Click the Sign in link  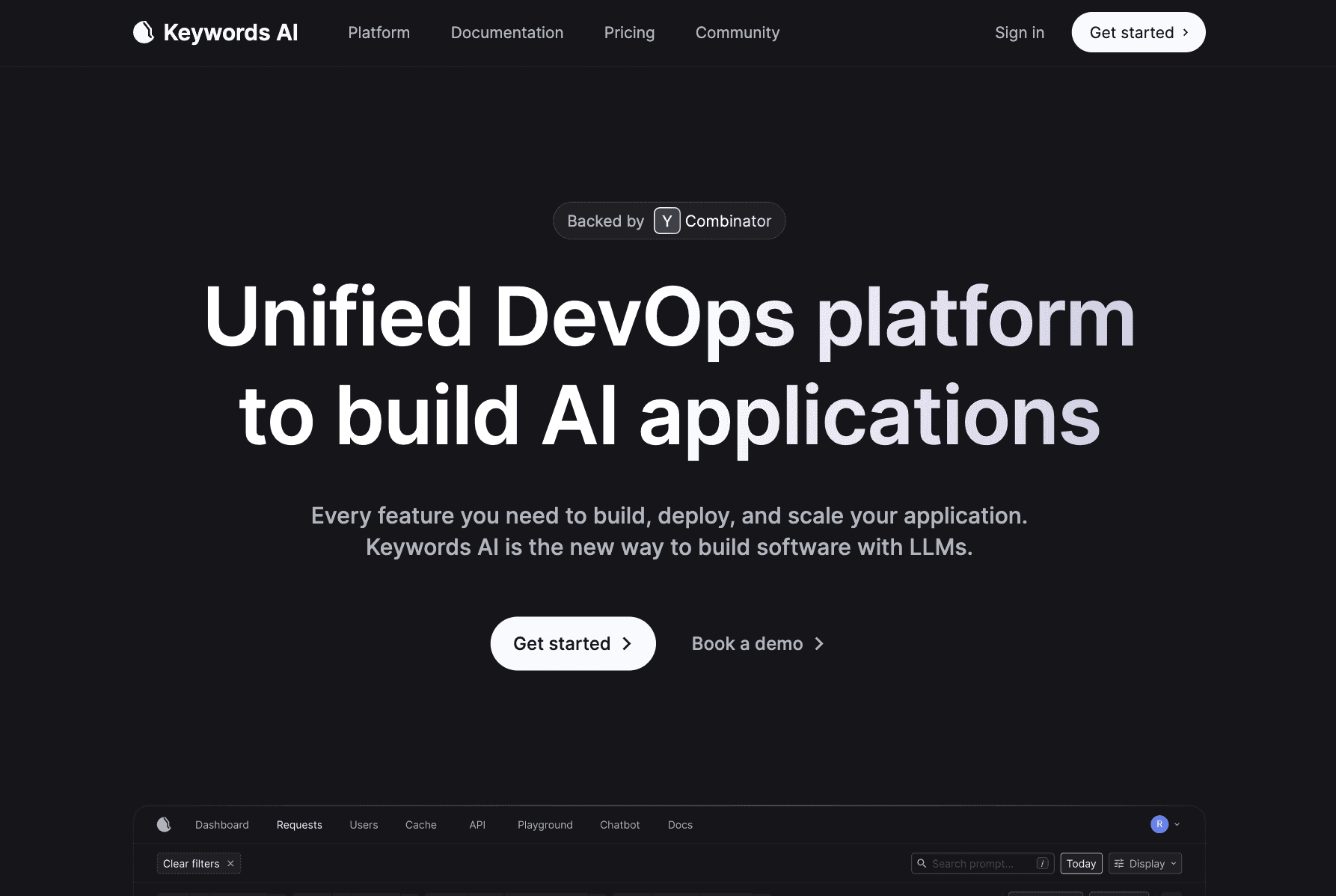tap(1019, 32)
